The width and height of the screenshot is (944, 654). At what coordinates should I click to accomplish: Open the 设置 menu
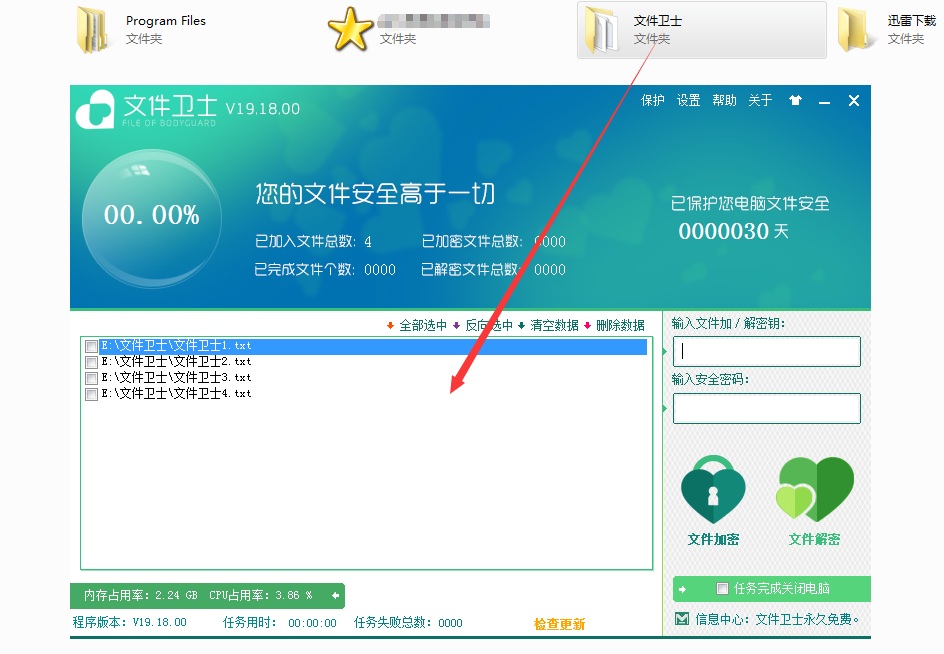pos(688,100)
